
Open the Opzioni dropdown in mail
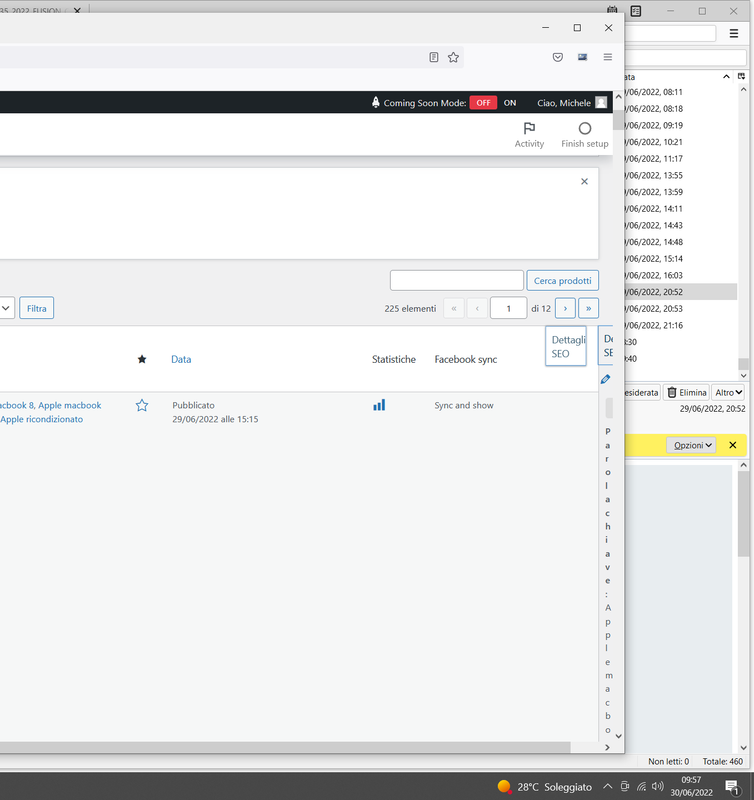691,445
